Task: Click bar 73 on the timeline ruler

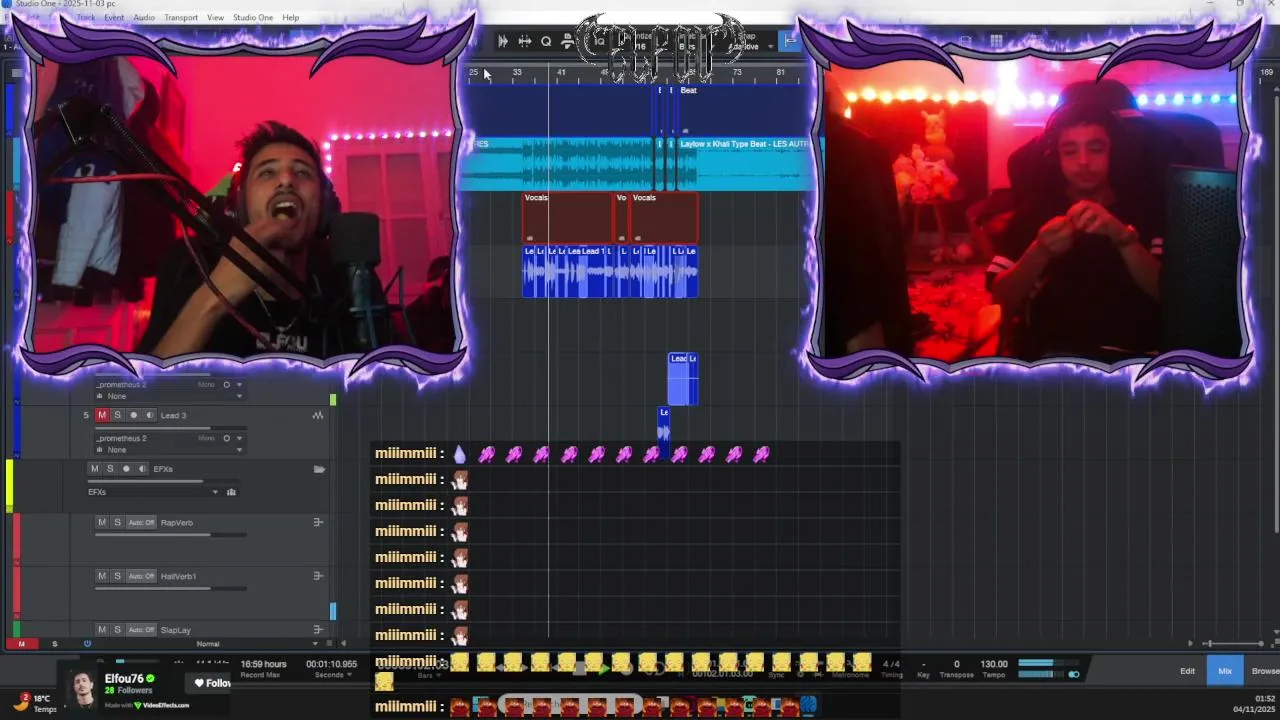Action: point(737,73)
